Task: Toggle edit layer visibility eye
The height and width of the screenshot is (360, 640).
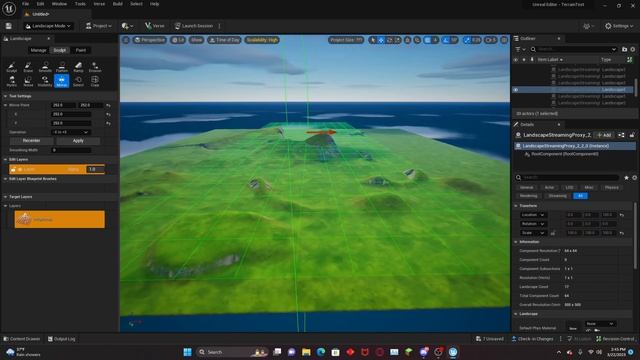Action: tap(20, 169)
